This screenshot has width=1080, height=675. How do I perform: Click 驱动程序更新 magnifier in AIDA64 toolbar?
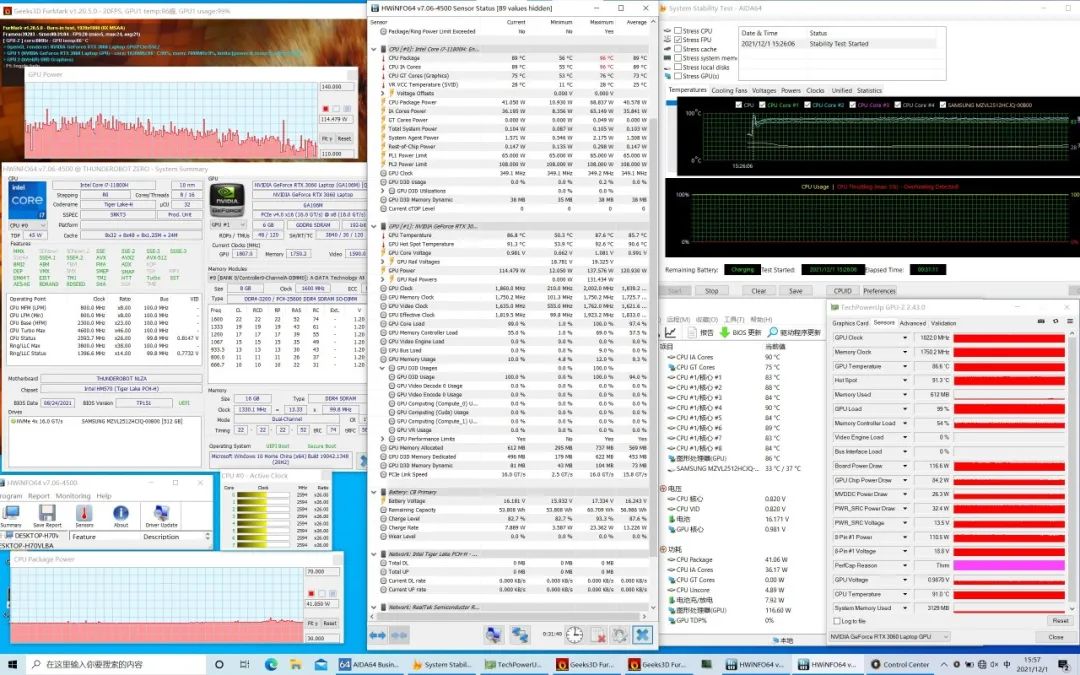coord(773,333)
